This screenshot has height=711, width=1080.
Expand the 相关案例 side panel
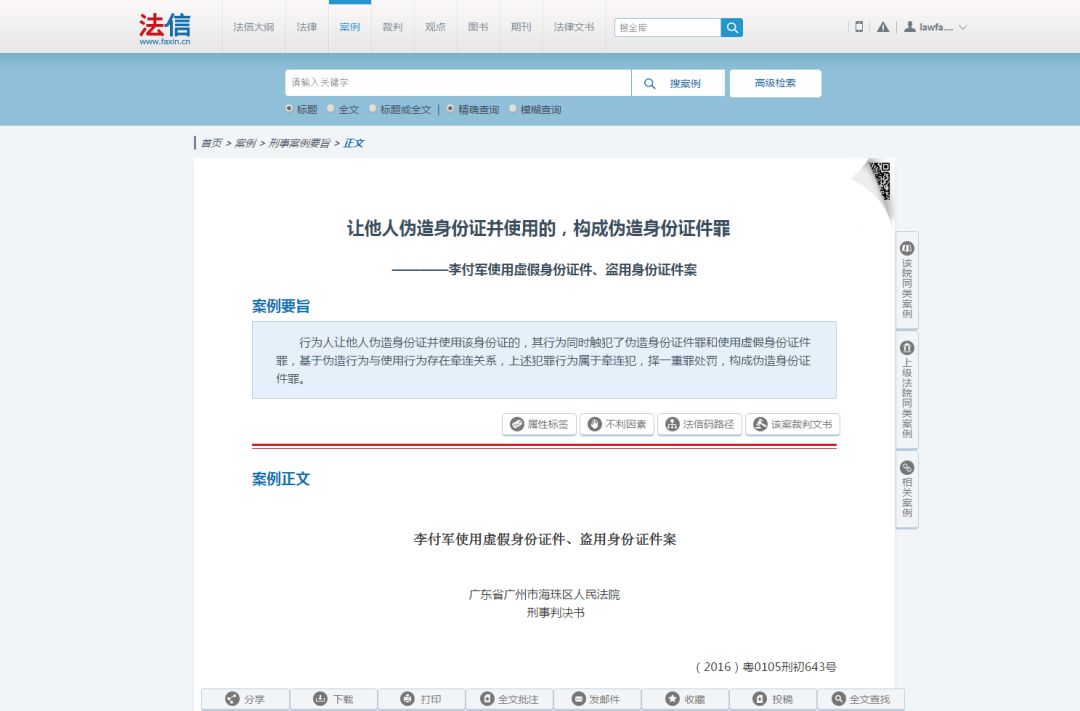(905, 487)
